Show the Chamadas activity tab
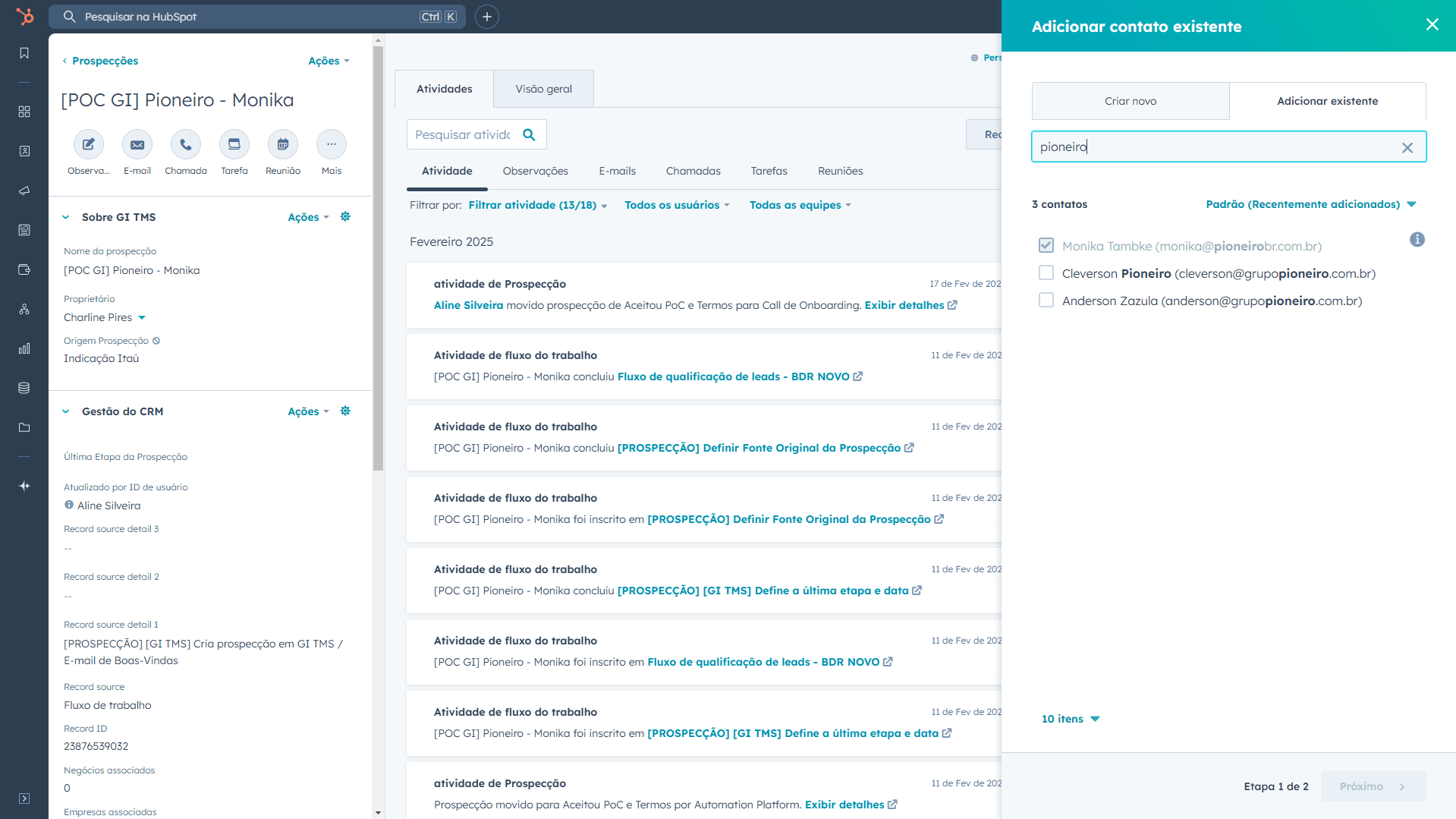 pos(693,171)
